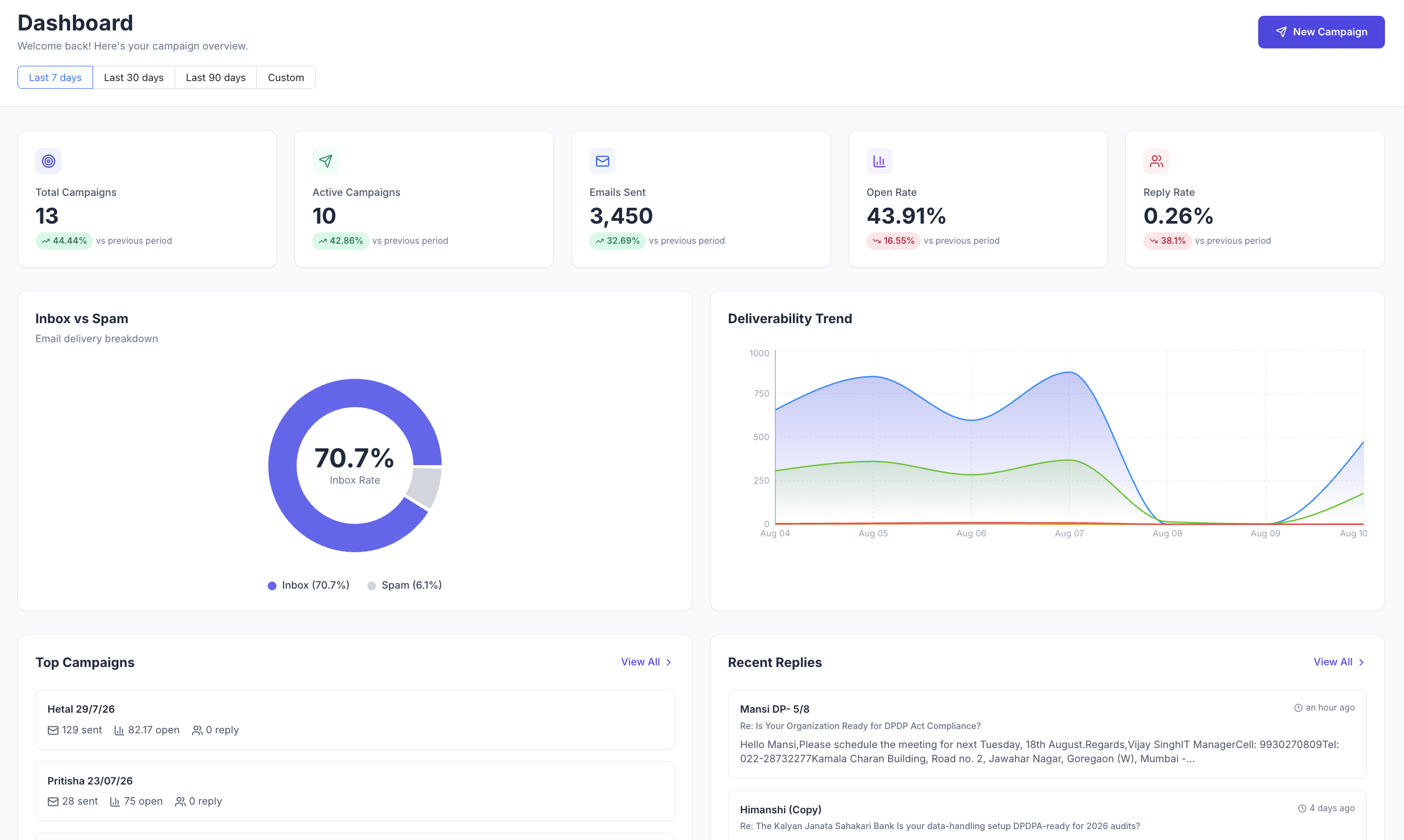Viewport: 1404px width, 840px height.
Task: Toggle the Inbox (70.7%) legend item
Action: point(309,585)
